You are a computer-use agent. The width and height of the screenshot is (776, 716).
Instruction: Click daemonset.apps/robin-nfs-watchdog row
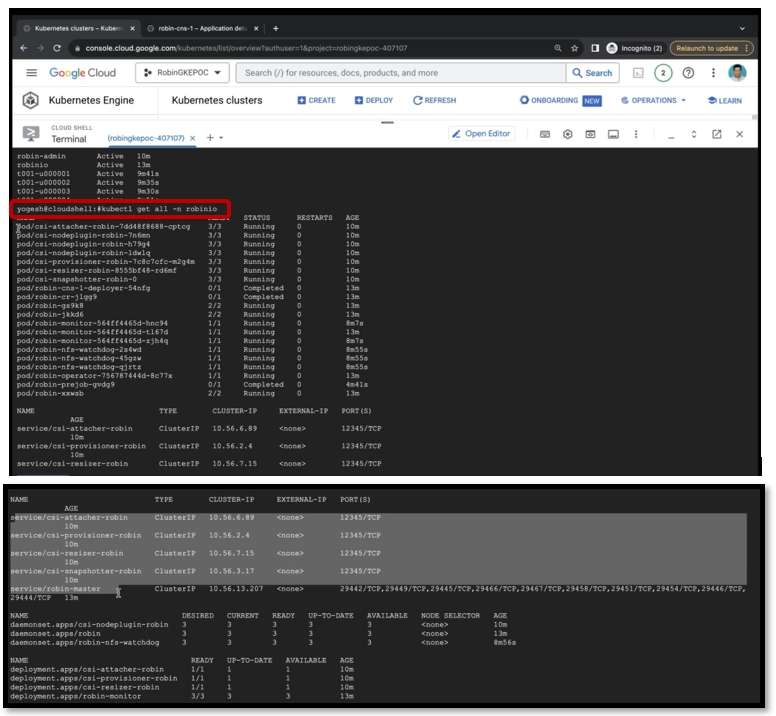tap(263, 642)
